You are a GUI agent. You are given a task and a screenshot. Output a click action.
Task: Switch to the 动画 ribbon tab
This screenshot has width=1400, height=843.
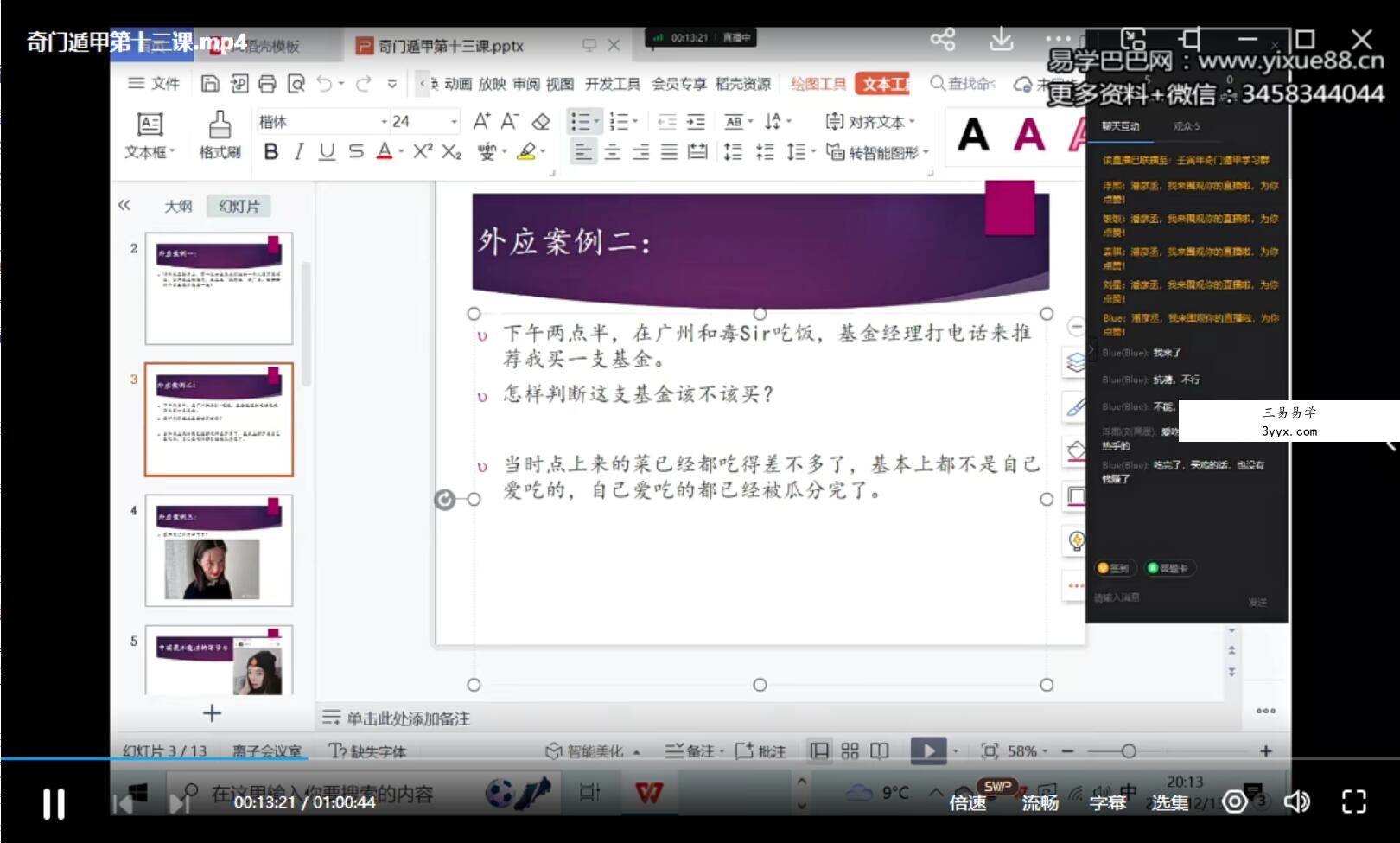point(458,84)
